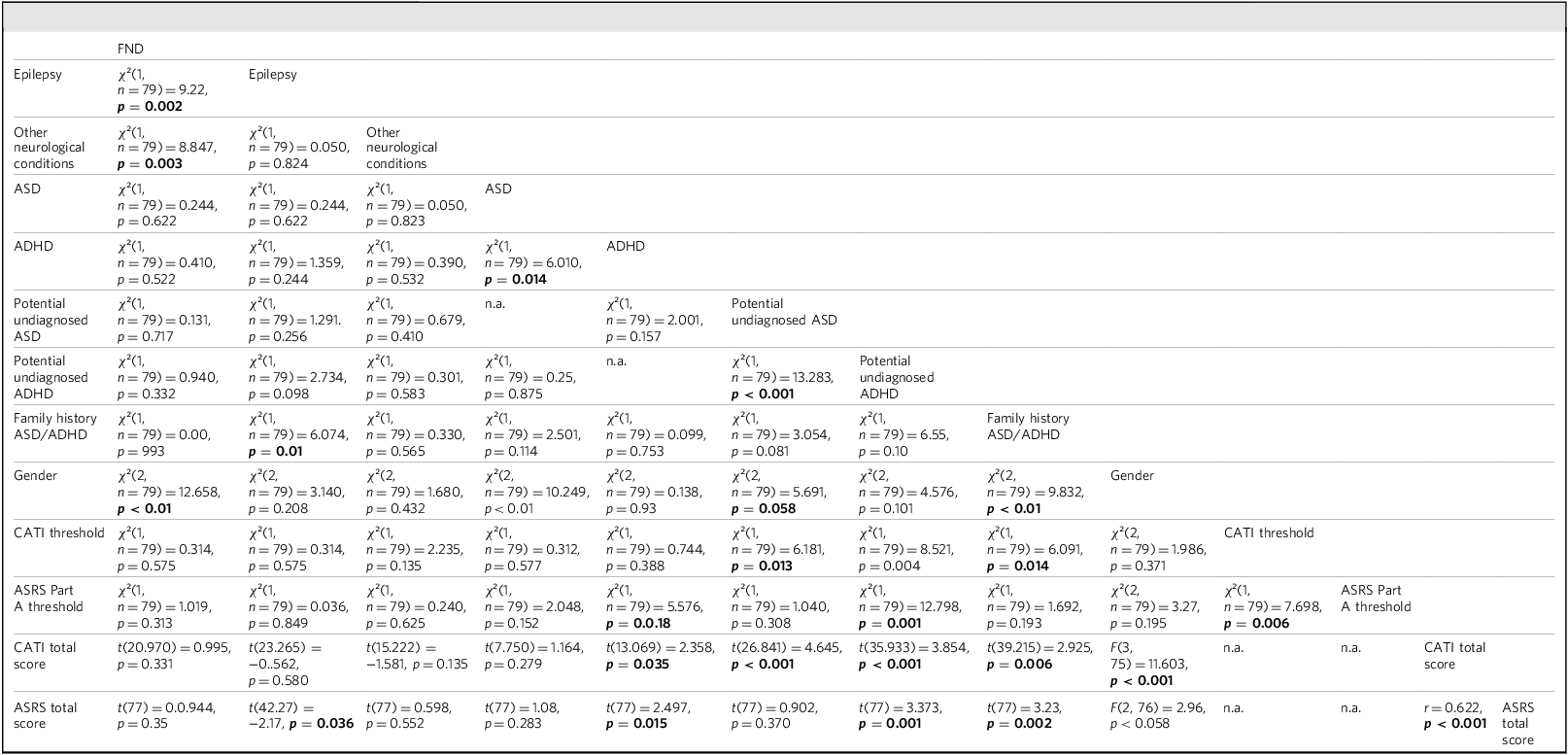Select the Epilepsy row label in first column
This screenshot has width=1568, height=755.
click(x=37, y=74)
